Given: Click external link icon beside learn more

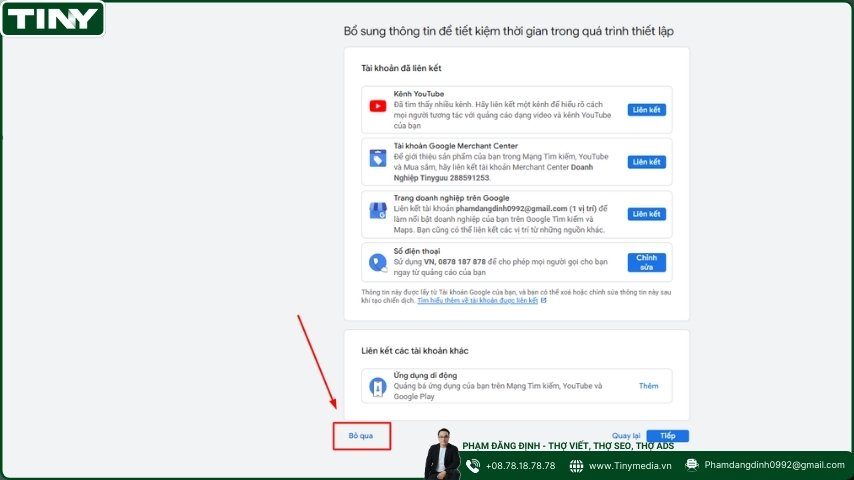Looking at the screenshot, I should pyautogui.click(x=544, y=300).
